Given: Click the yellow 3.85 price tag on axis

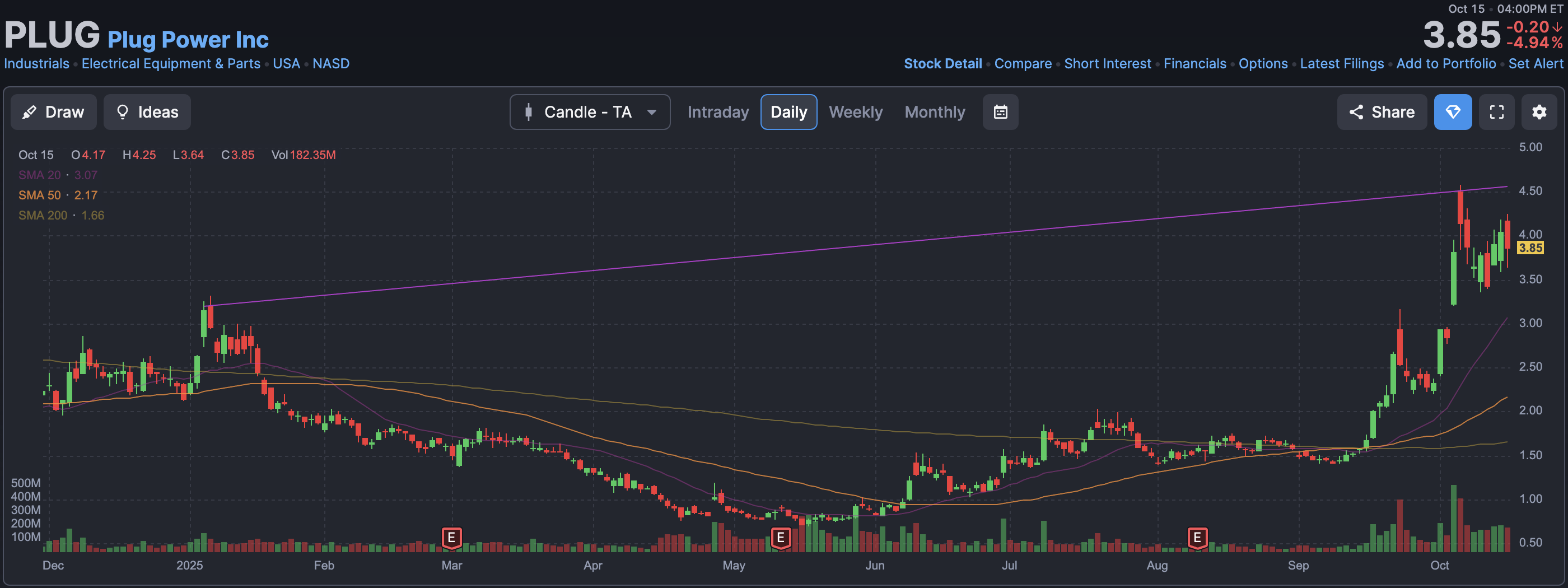Looking at the screenshot, I should (x=1530, y=248).
